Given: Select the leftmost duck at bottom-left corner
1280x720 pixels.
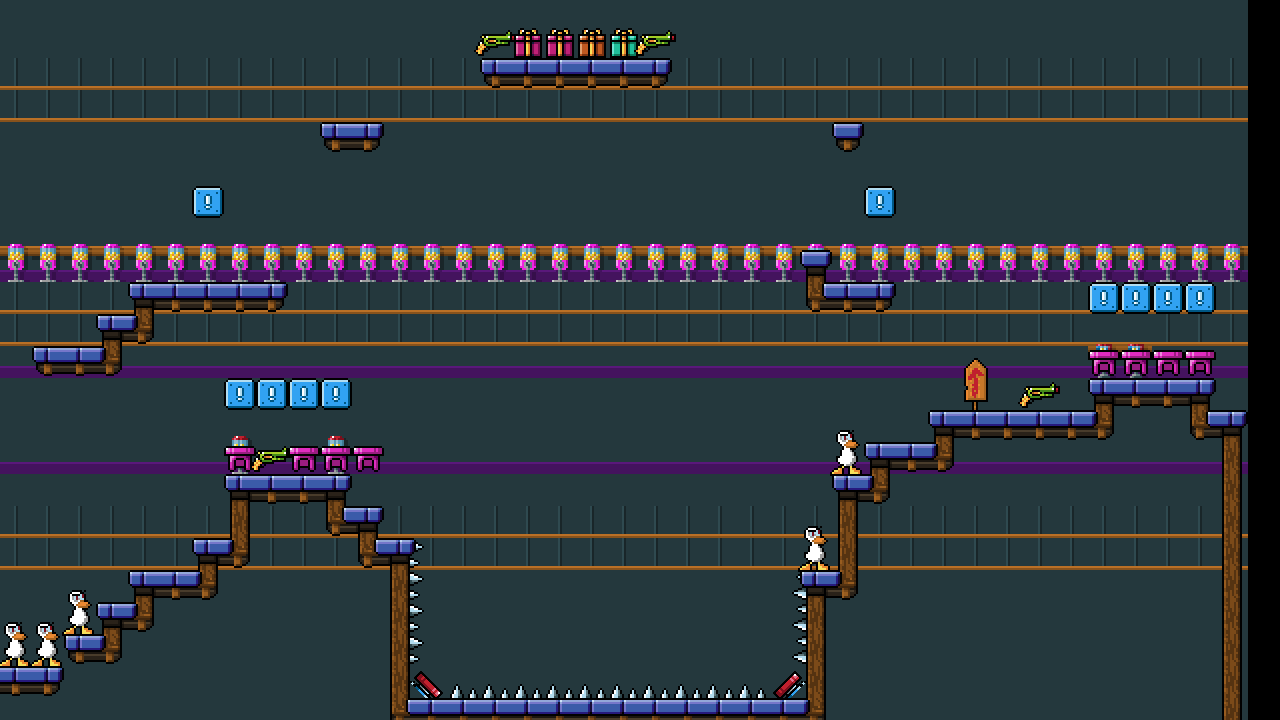Looking at the screenshot, I should click(x=14, y=645).
